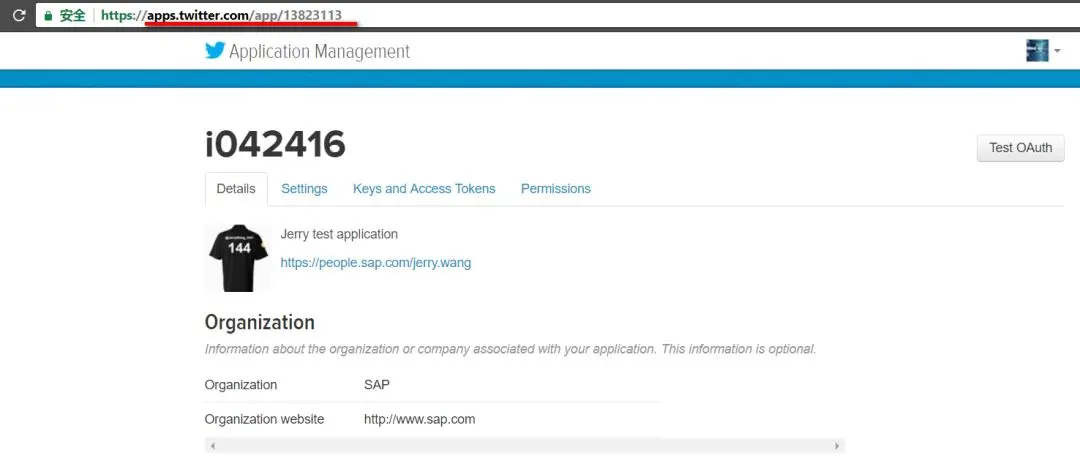The width and height of the screenshot is (1080, 469).
Task: Click the Jerry test application description
Action: click(339, 234)
